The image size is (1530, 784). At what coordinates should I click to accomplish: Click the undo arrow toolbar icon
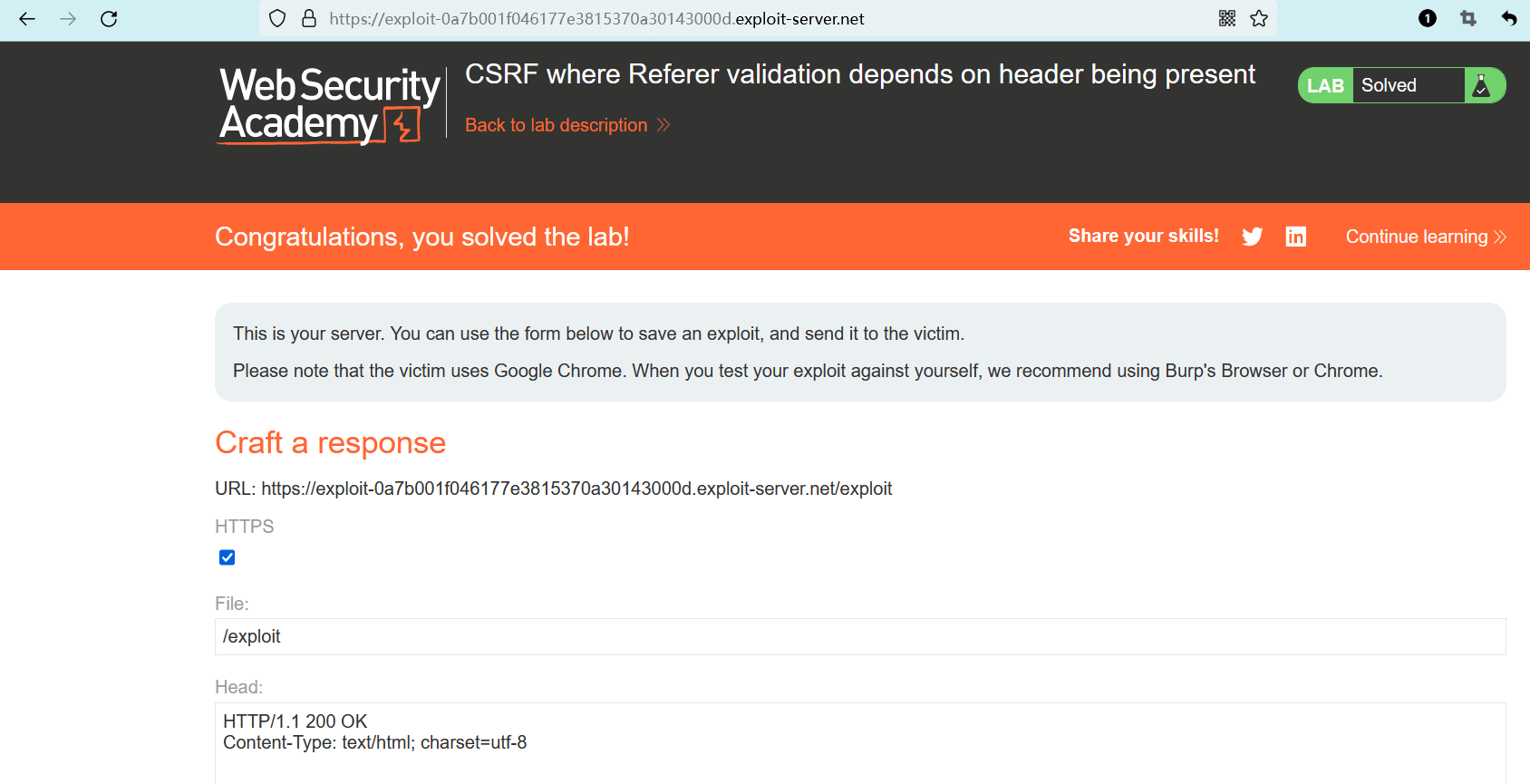coord(1509,19)
